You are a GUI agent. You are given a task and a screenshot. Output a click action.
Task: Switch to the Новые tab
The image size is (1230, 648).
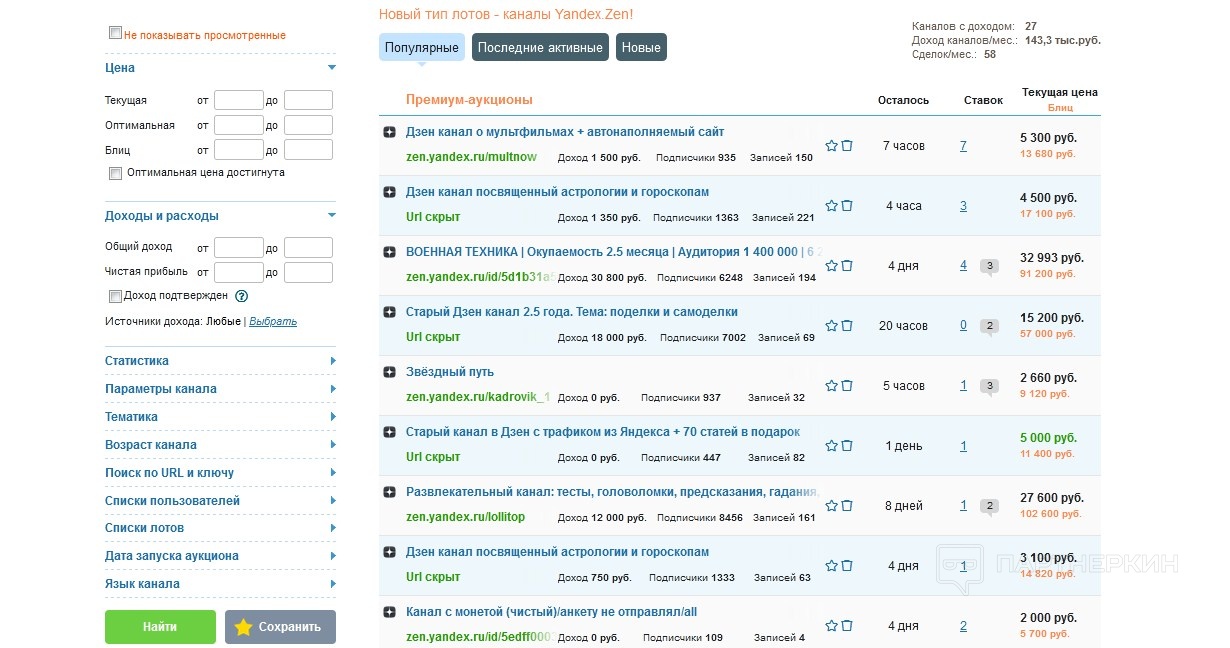click(x=641, y=47)
